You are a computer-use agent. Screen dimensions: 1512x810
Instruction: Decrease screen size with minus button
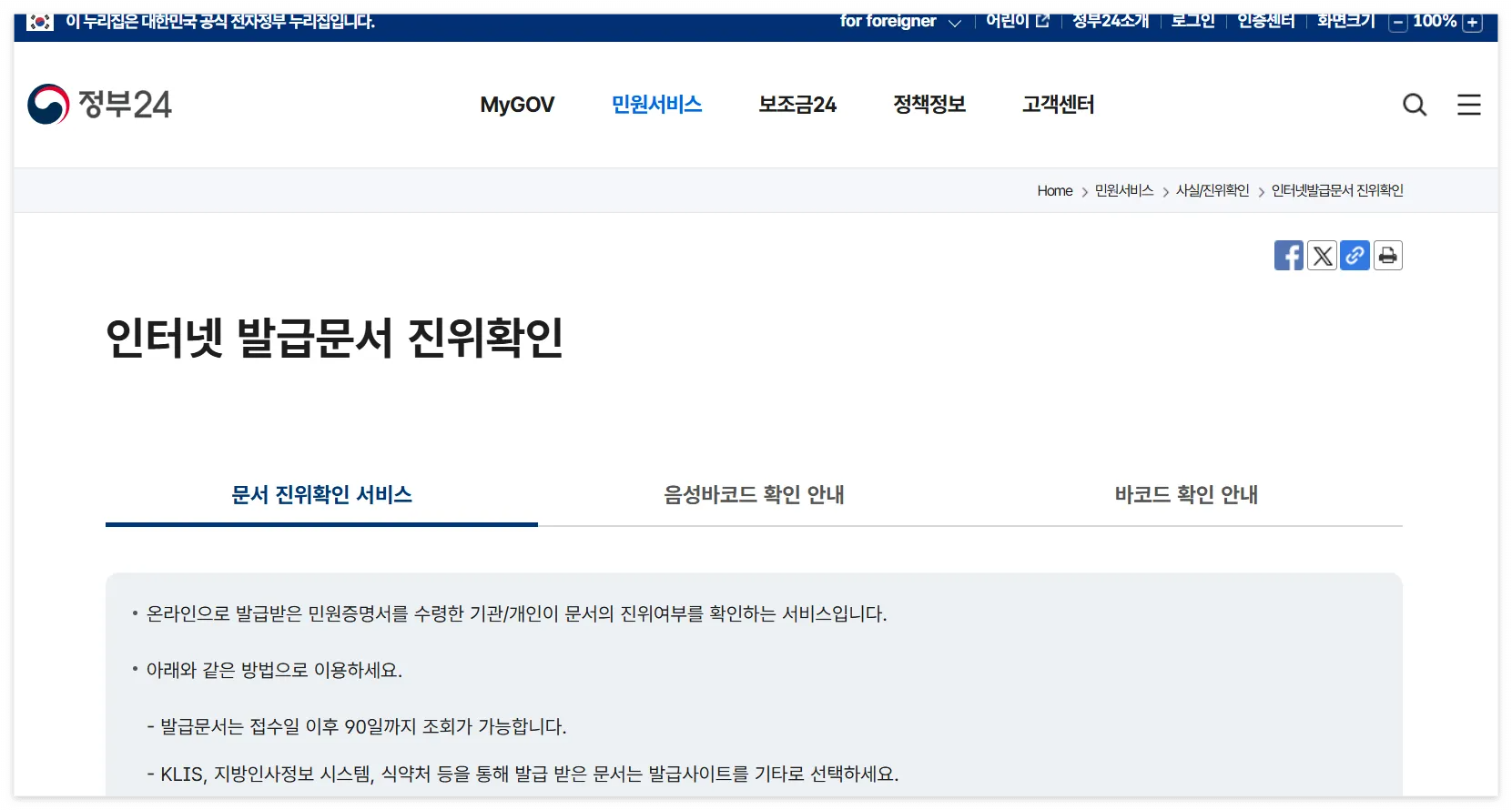click(x=1398, y=23)
